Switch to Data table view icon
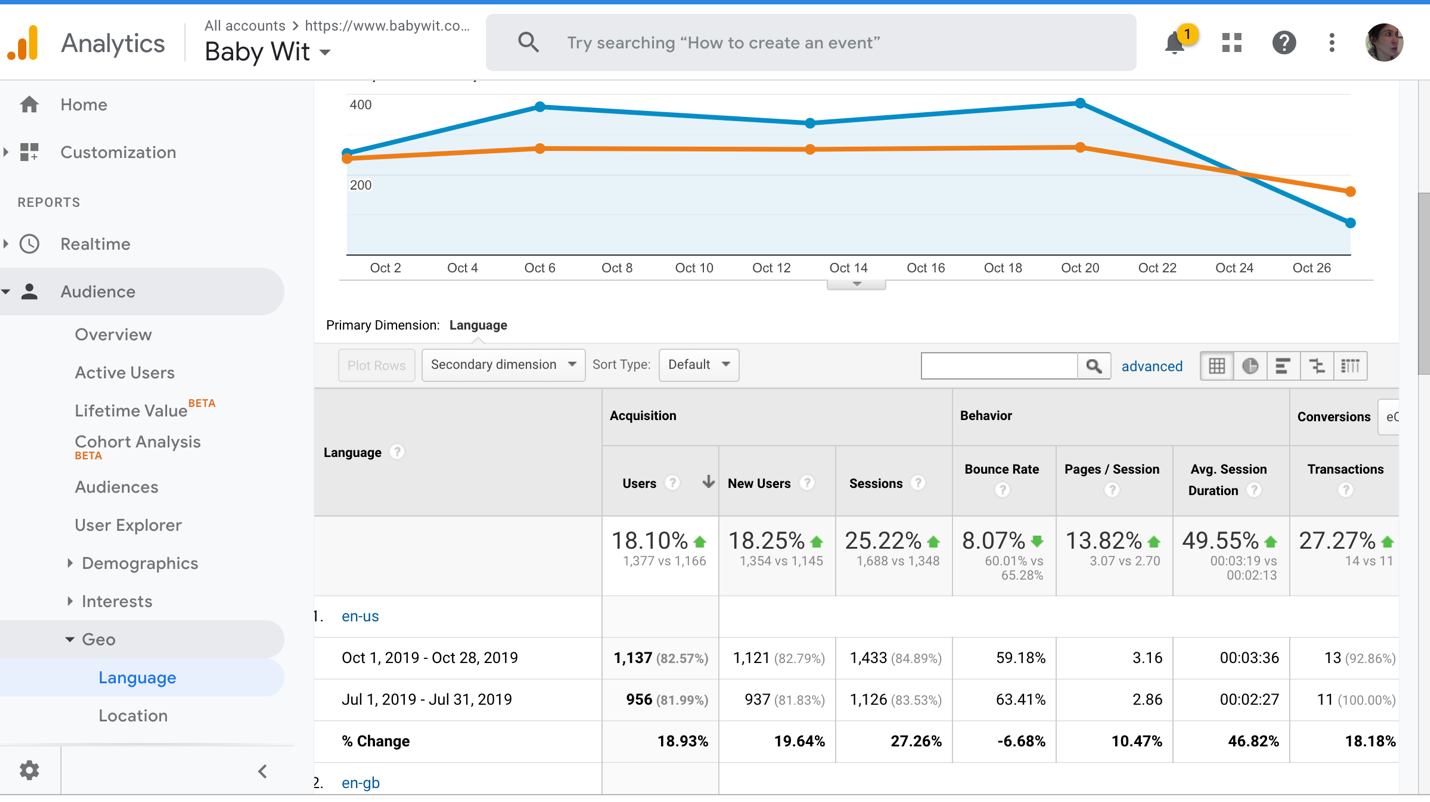Viewport: 1430px width, 802px height. [1217, 366]
